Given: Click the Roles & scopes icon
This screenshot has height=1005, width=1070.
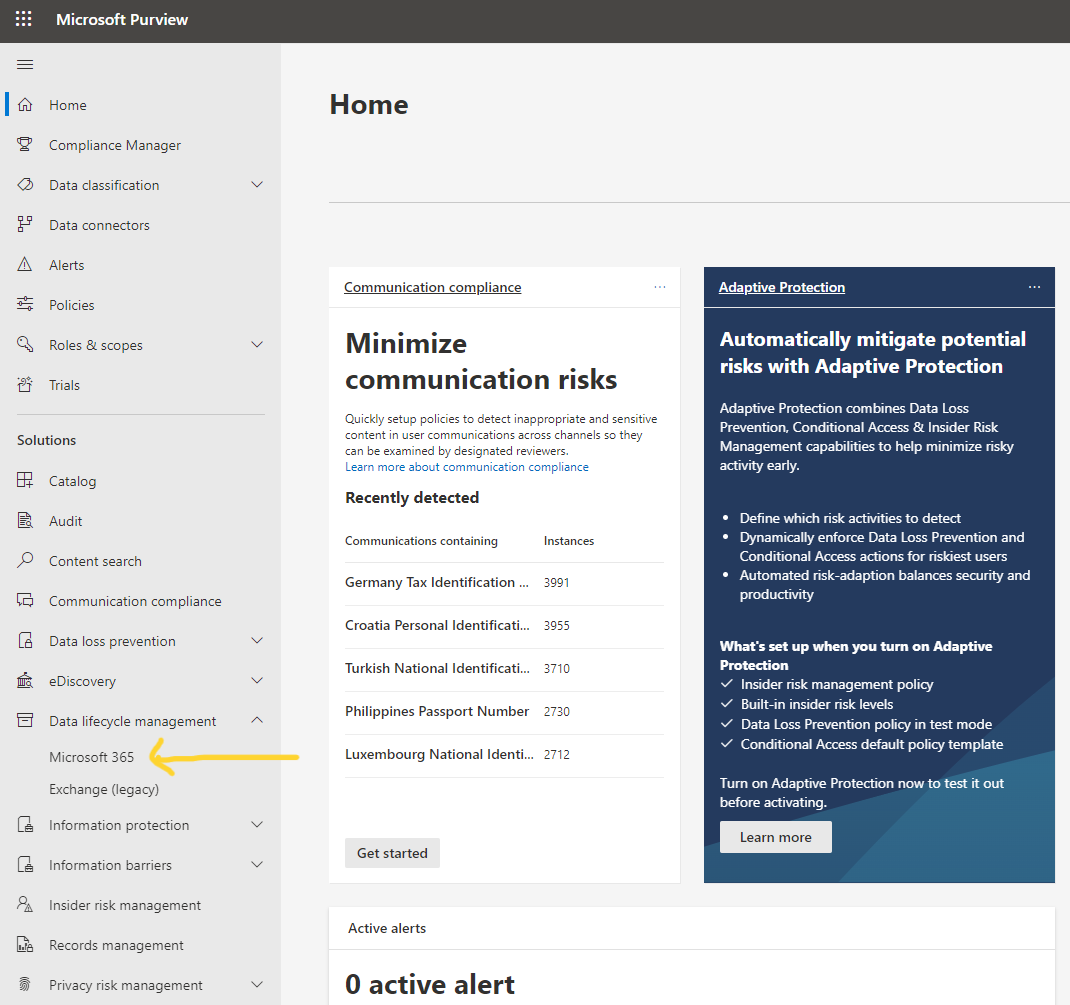Looking at the screenshot, I should coord(25,345).
